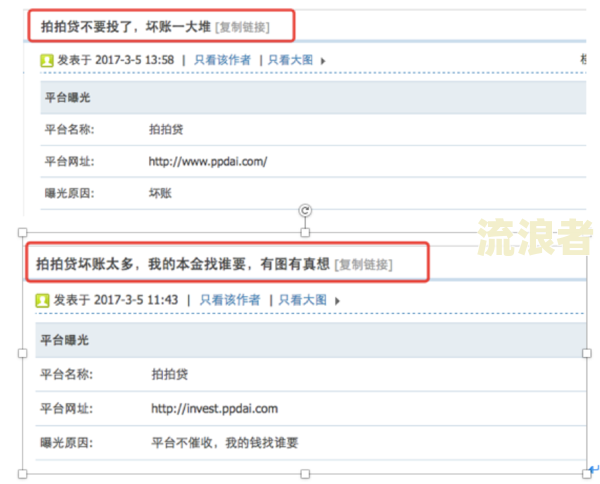
Task: Expand arrow after 只看大图 in 13:58 post
Action: pyautogui.click(x=323, y=61)
